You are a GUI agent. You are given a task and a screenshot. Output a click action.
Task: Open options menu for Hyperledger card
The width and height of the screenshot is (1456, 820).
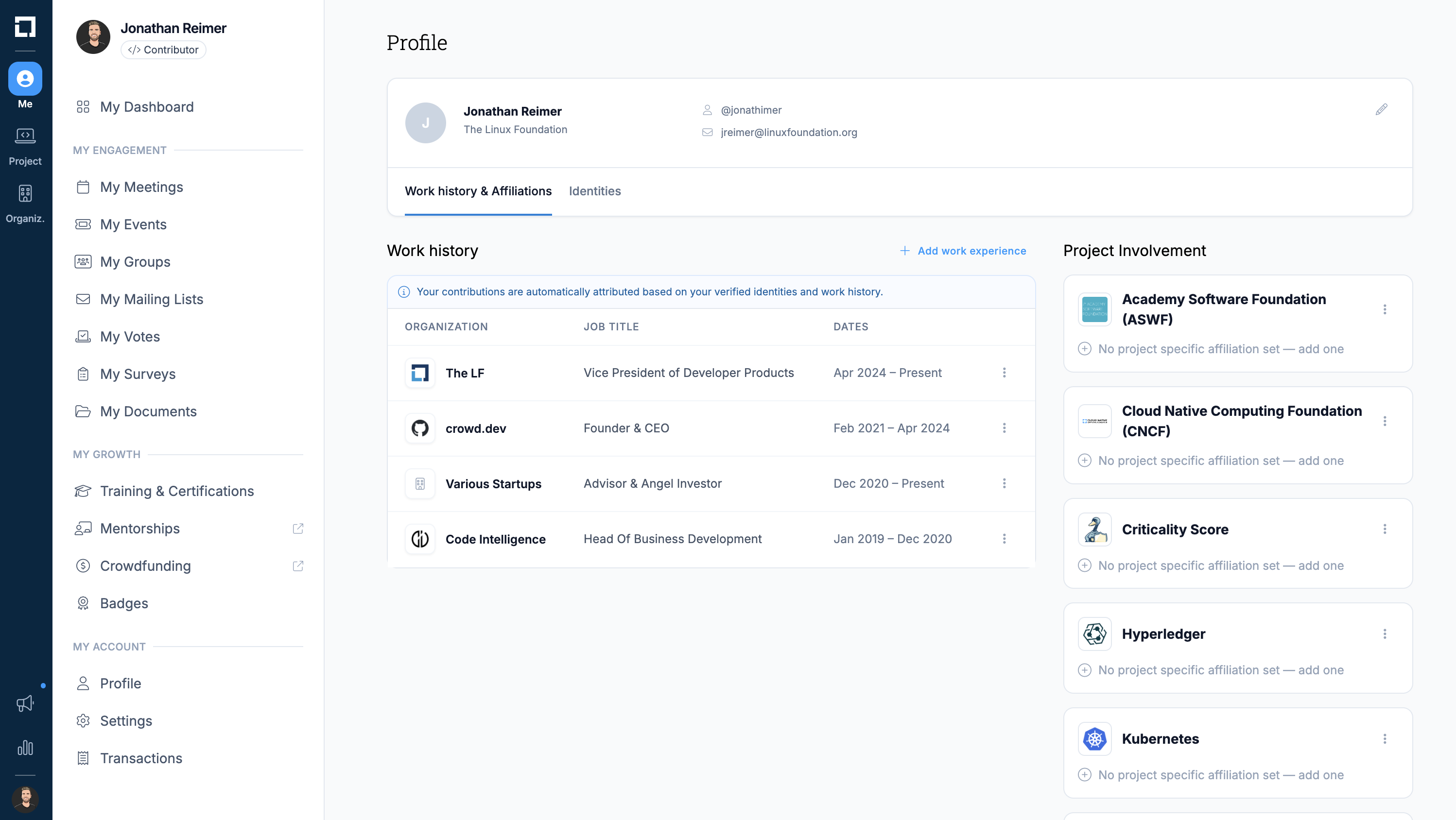coord(1384,633)
